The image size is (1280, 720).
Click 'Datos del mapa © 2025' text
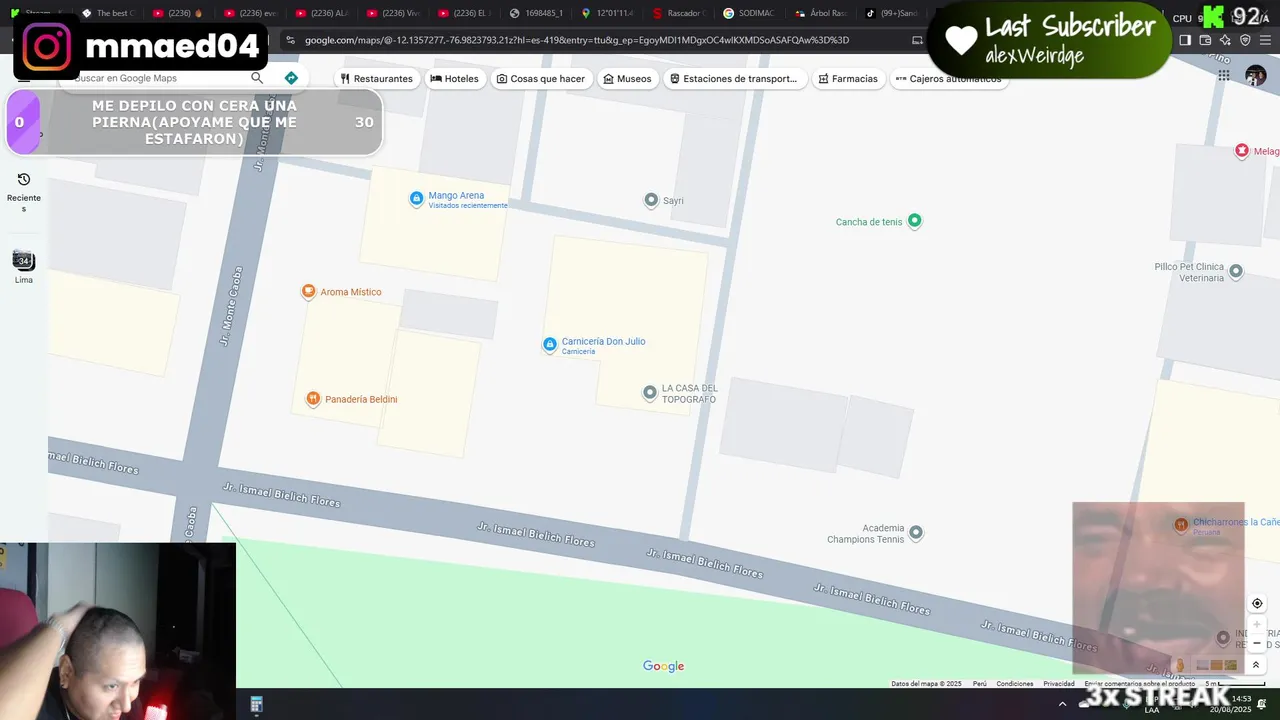(x=926, y=684)
